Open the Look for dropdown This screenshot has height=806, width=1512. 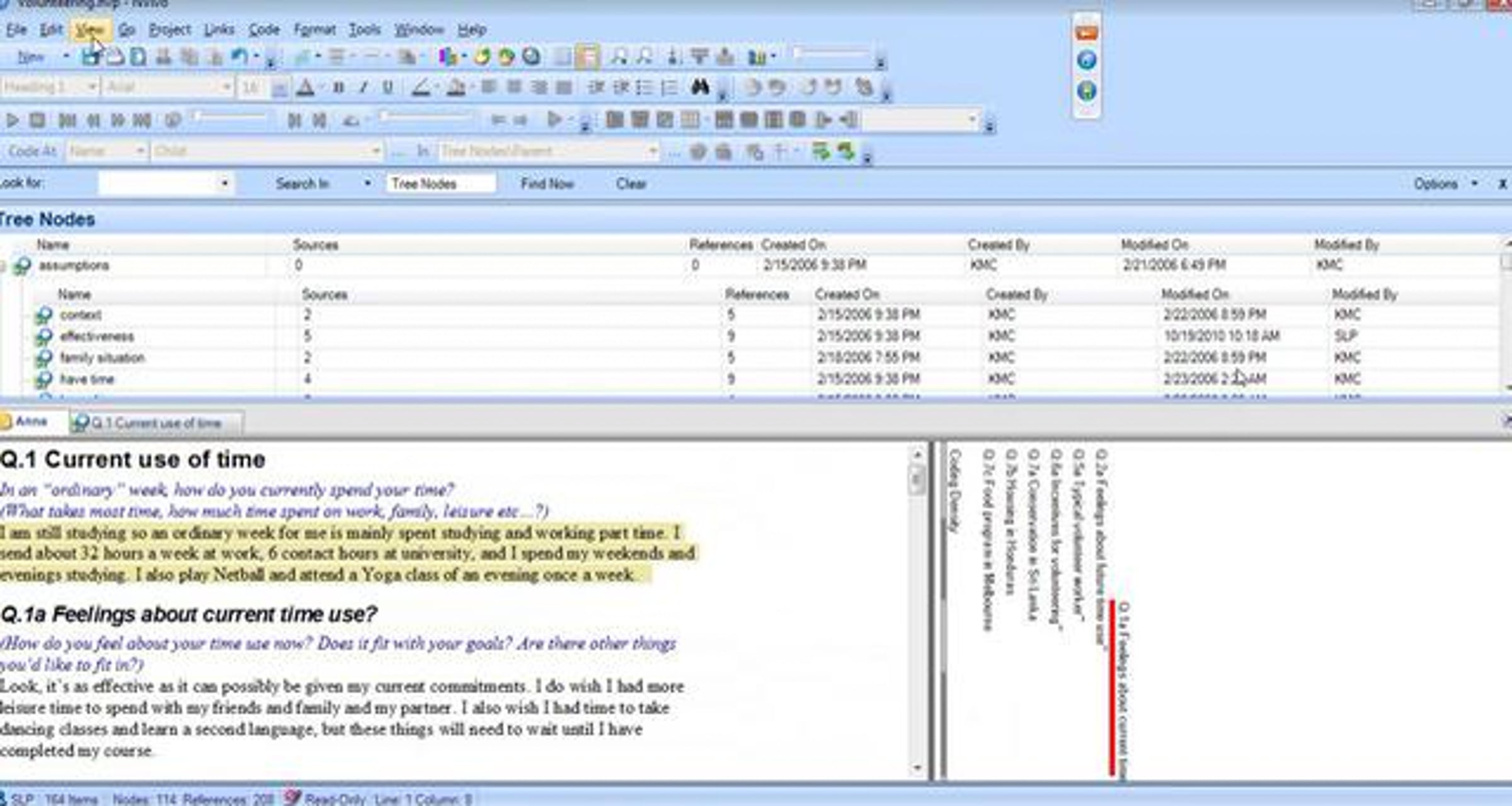pyautogui.click(x=224, y=184)
